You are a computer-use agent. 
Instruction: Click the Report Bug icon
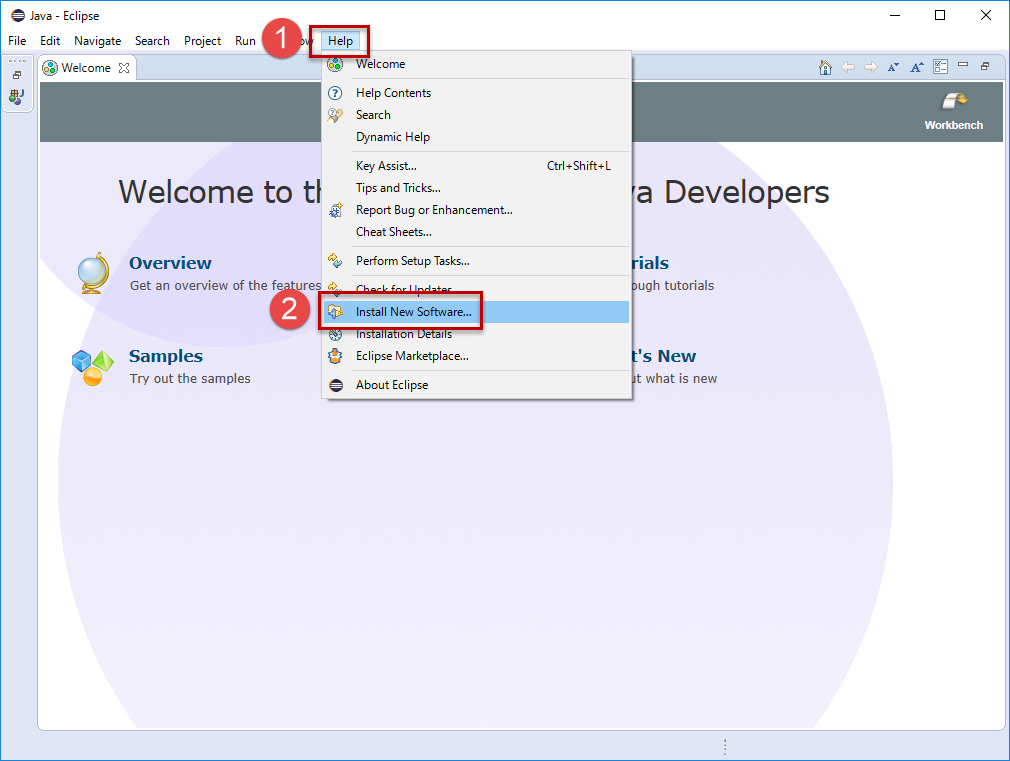point(336,210)
